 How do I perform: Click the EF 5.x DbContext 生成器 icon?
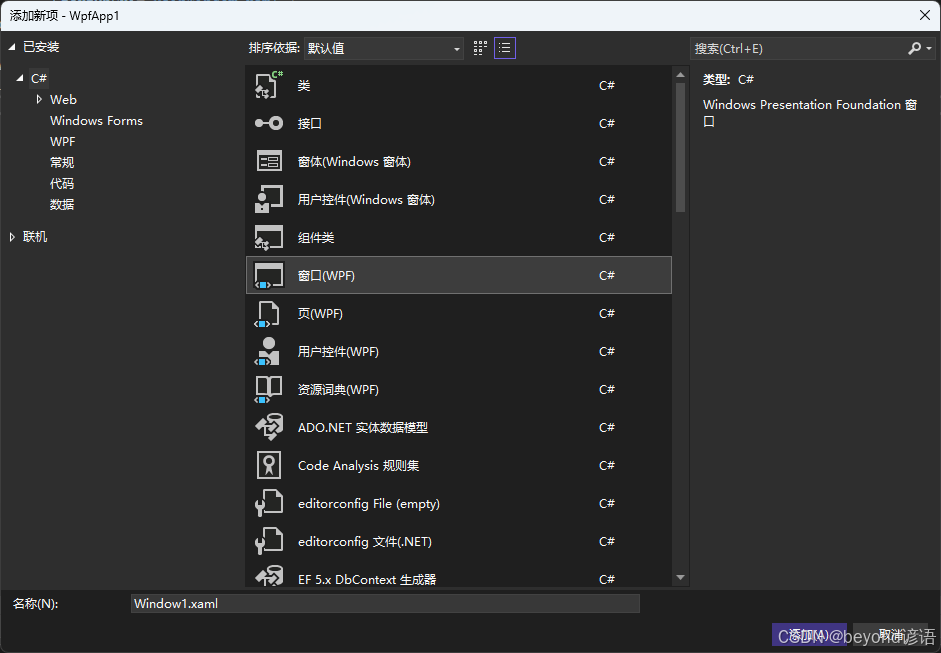[268, 576]
